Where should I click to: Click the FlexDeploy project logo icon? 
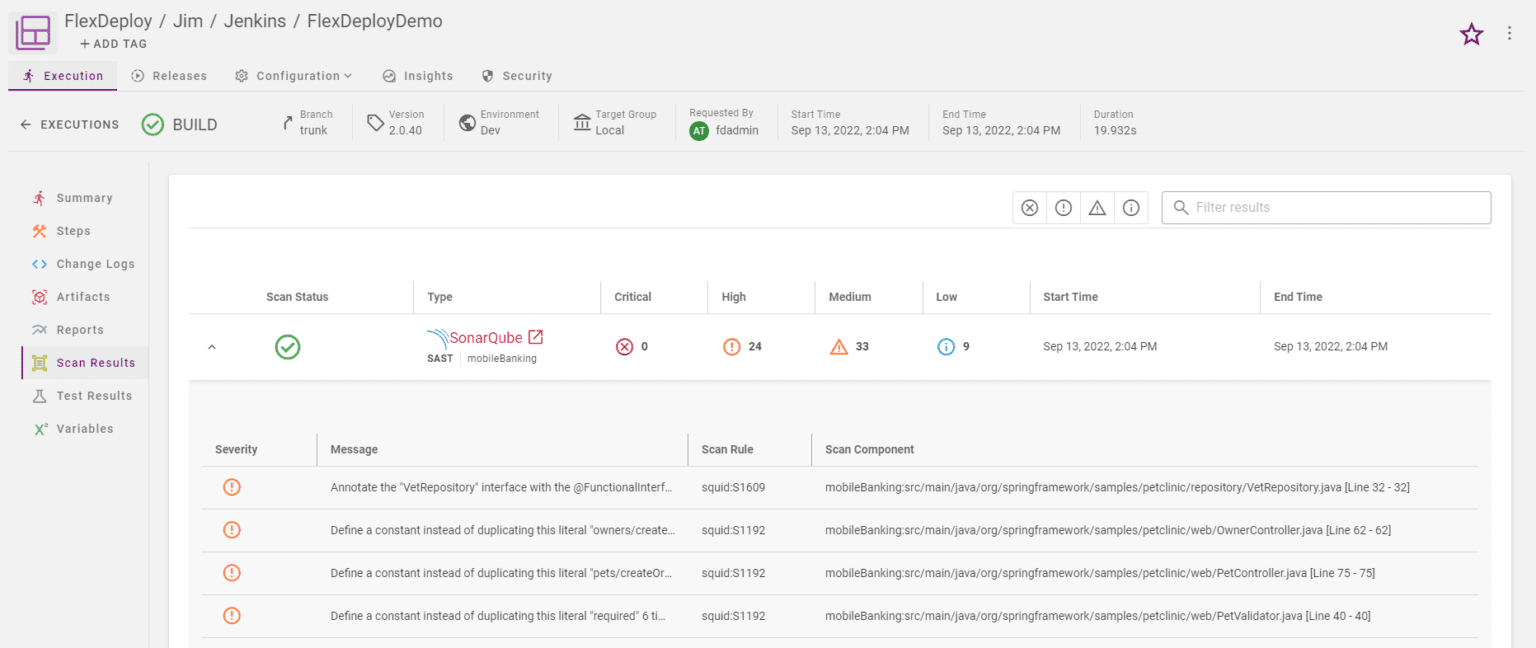[32, 31]
